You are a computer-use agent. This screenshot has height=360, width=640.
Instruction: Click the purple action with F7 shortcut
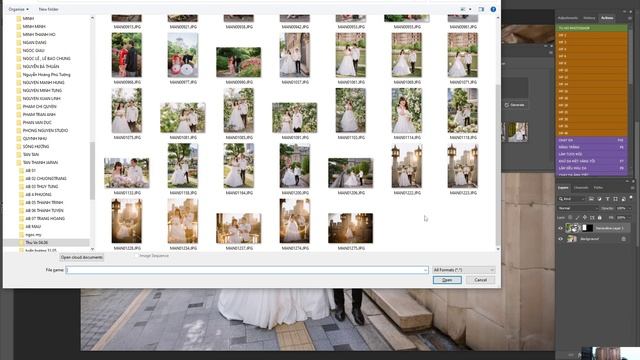[x=592, y=161]
